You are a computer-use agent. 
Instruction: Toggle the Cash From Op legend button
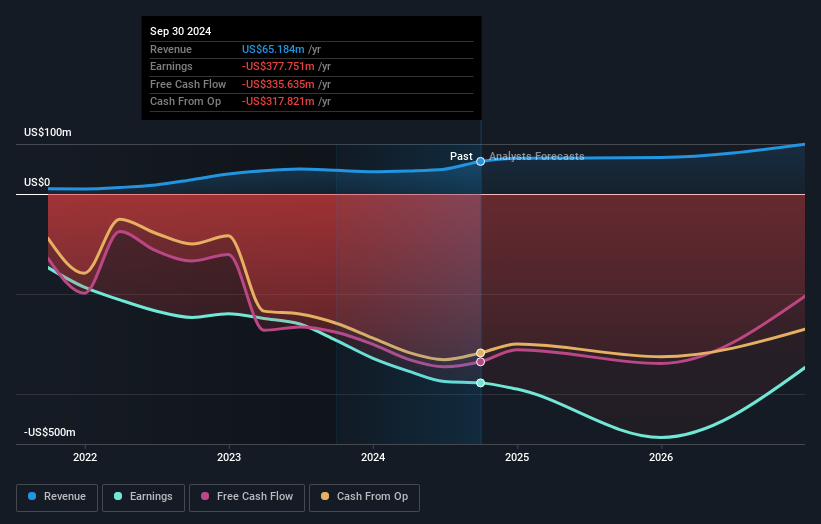click(364, 497)
